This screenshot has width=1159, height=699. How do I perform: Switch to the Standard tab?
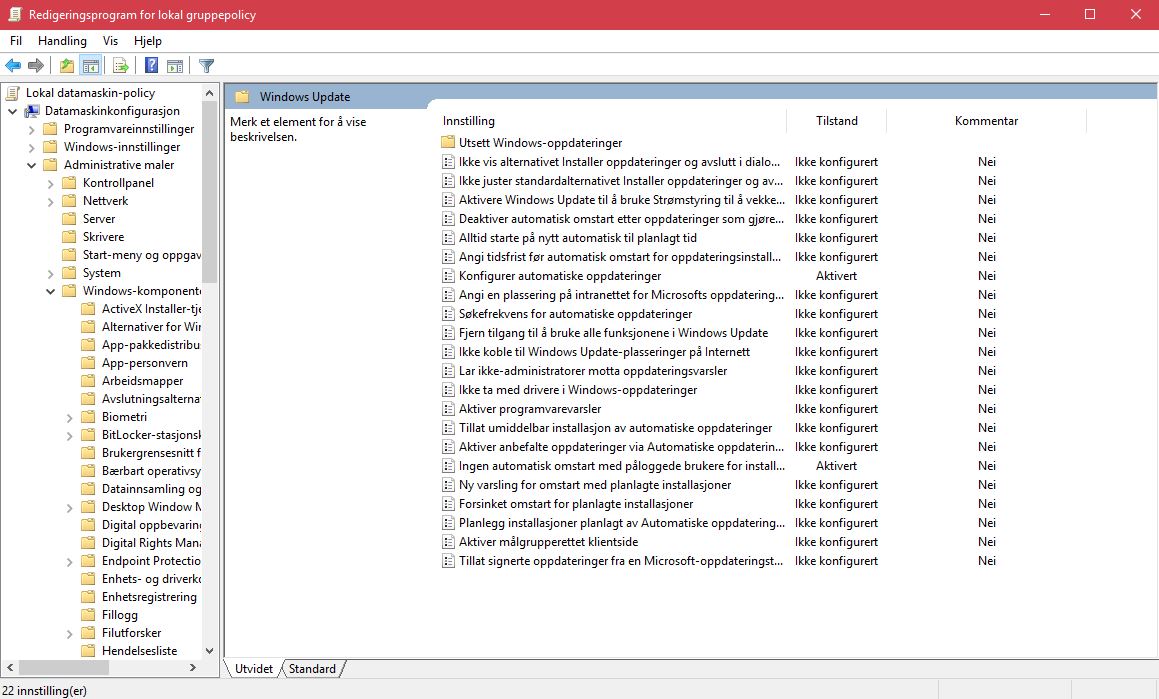pyautogui.click(x=312, y=669)
